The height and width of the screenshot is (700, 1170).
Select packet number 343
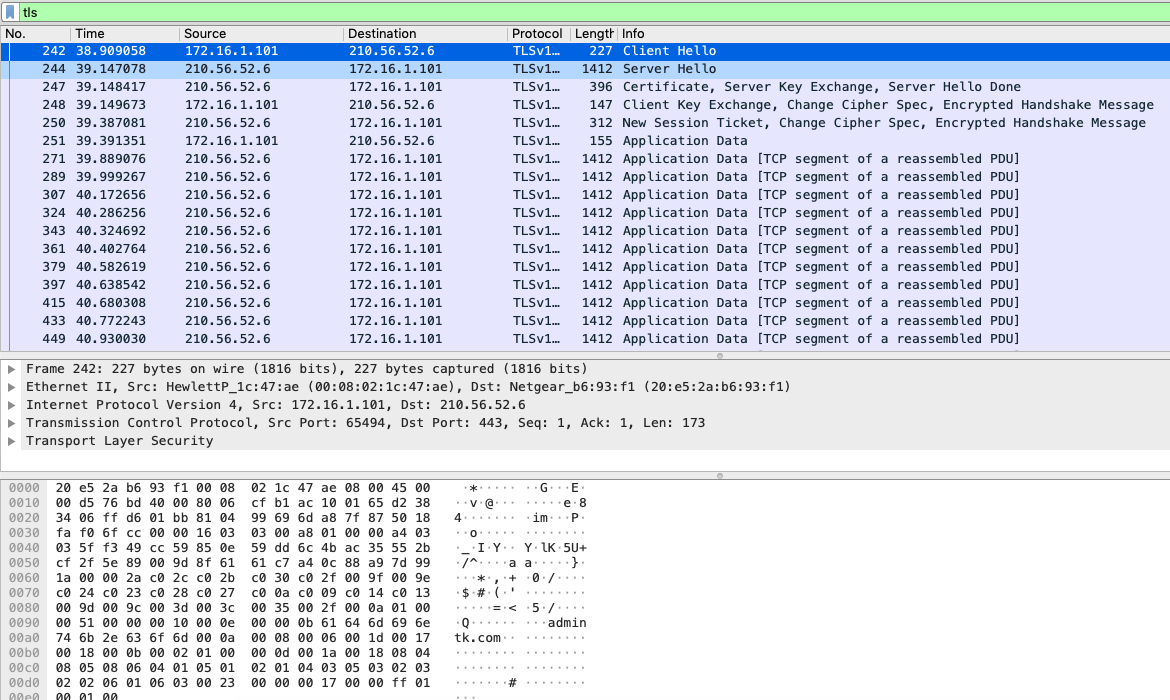tap(585, 231)
